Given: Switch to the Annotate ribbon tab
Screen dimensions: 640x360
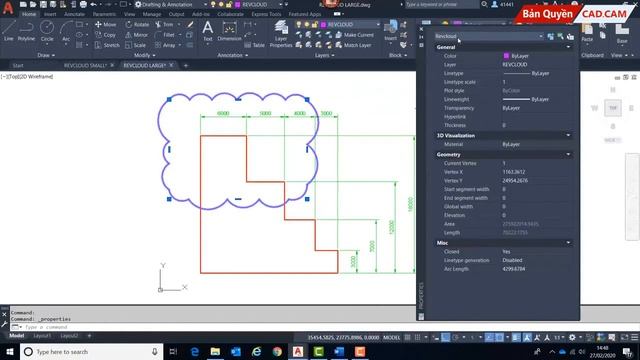Looking at the screenshot, I should click(74, 14).
